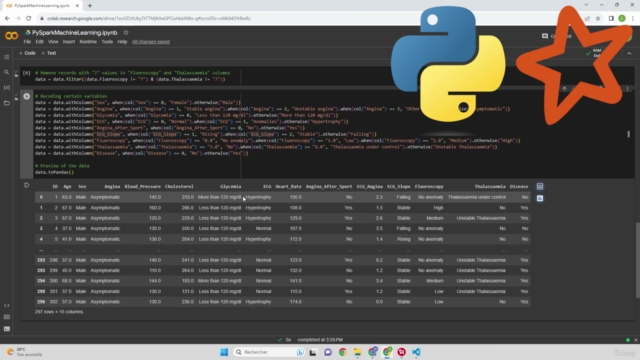Open a new browser tab
This screenshot has width=640, height=360.
[x=90, y=6]
